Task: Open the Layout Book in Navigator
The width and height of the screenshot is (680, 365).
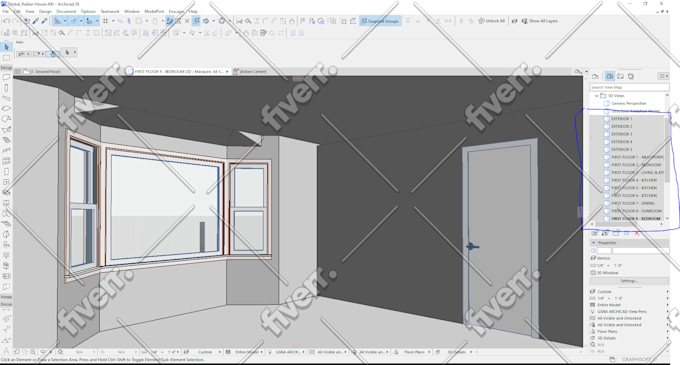Action: tap(621, 76)
